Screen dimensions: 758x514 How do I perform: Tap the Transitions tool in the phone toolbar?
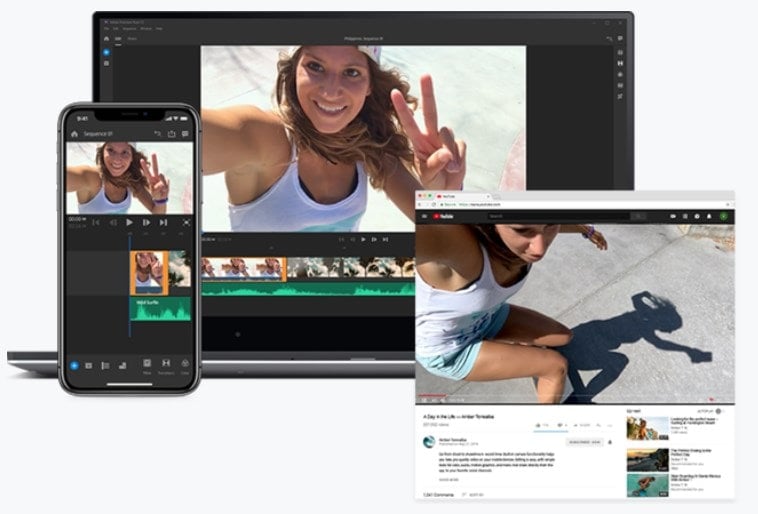[166, 366]
